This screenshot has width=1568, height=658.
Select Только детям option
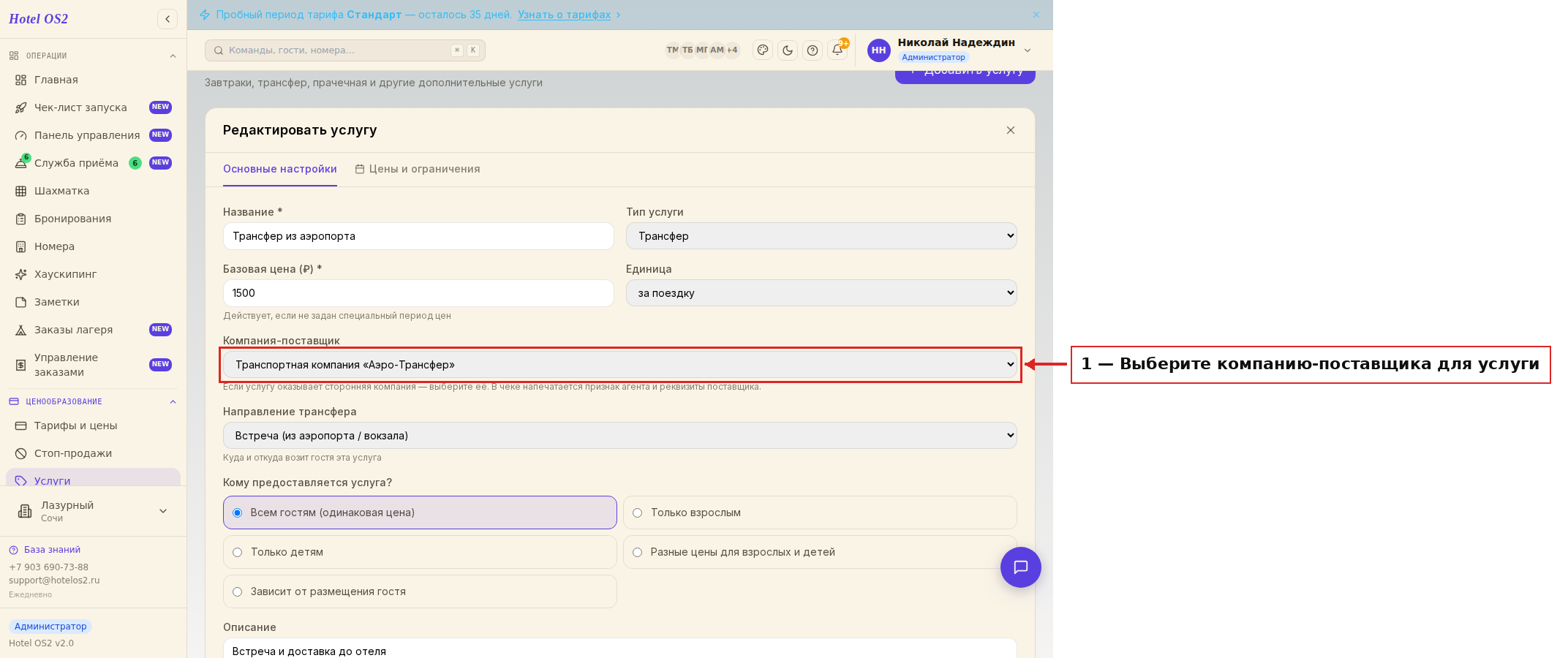coord(420,552)
